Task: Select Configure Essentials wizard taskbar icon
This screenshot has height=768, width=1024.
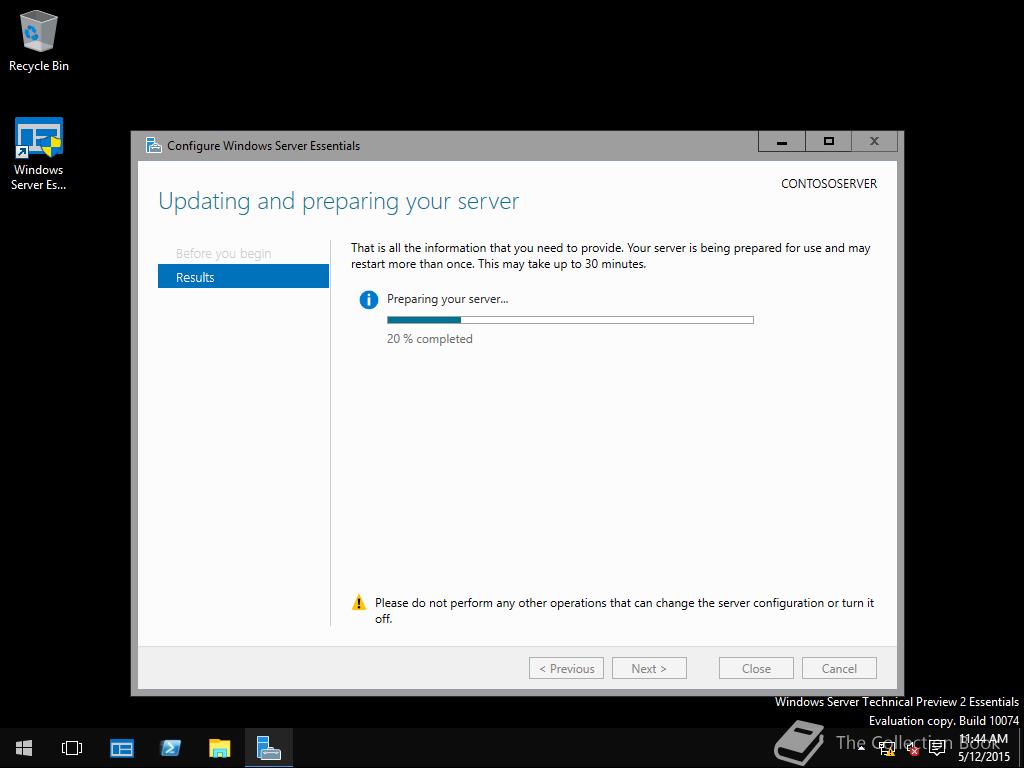Action: pos(268,748)
